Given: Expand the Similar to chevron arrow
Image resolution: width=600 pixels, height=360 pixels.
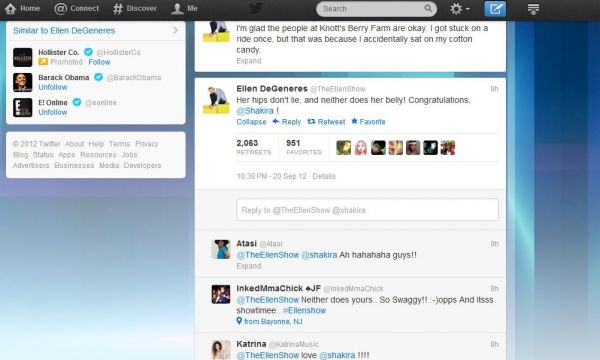Looking at the screenshot, I should click(176, 30).
